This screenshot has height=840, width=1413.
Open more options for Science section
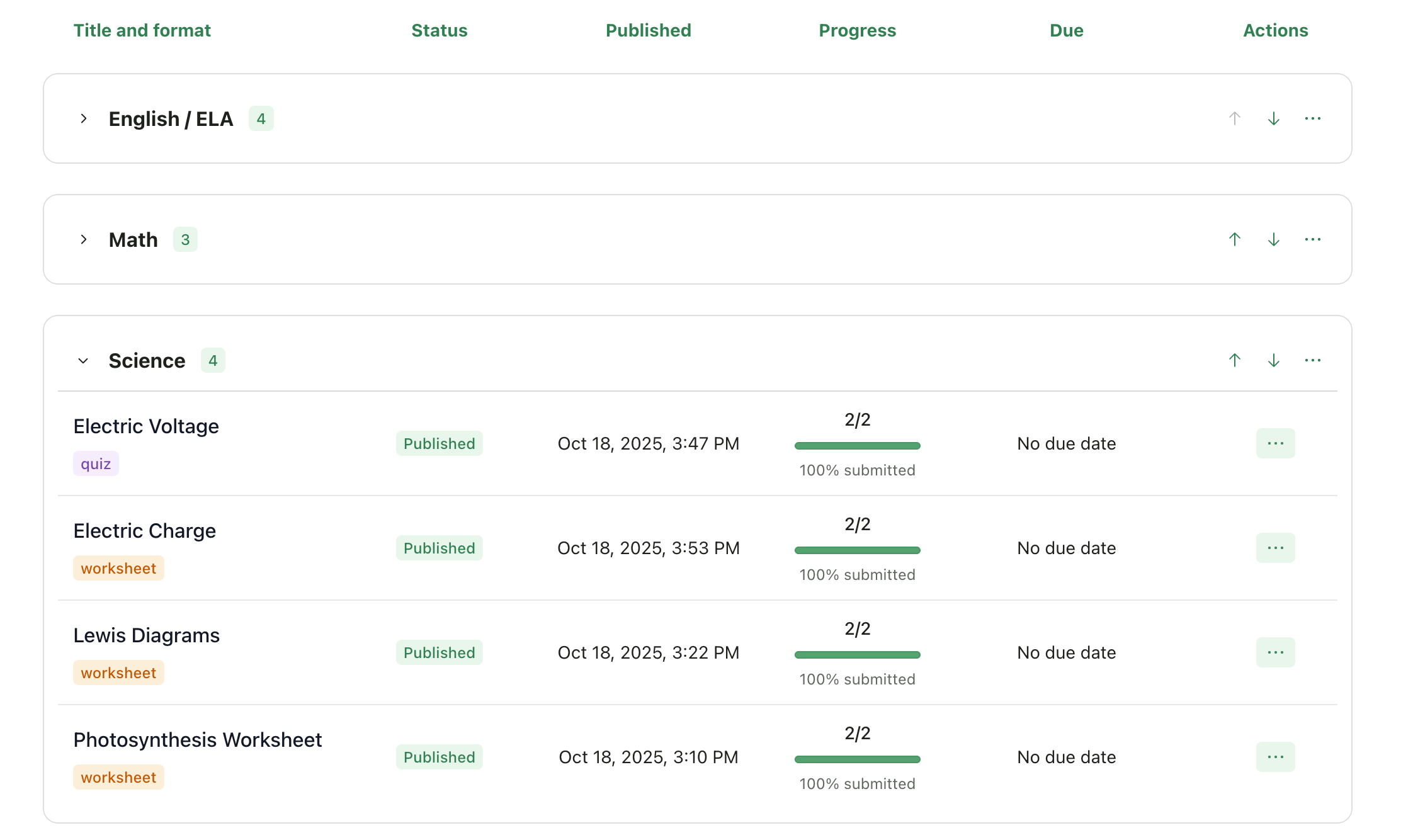tap(1312, 360)
